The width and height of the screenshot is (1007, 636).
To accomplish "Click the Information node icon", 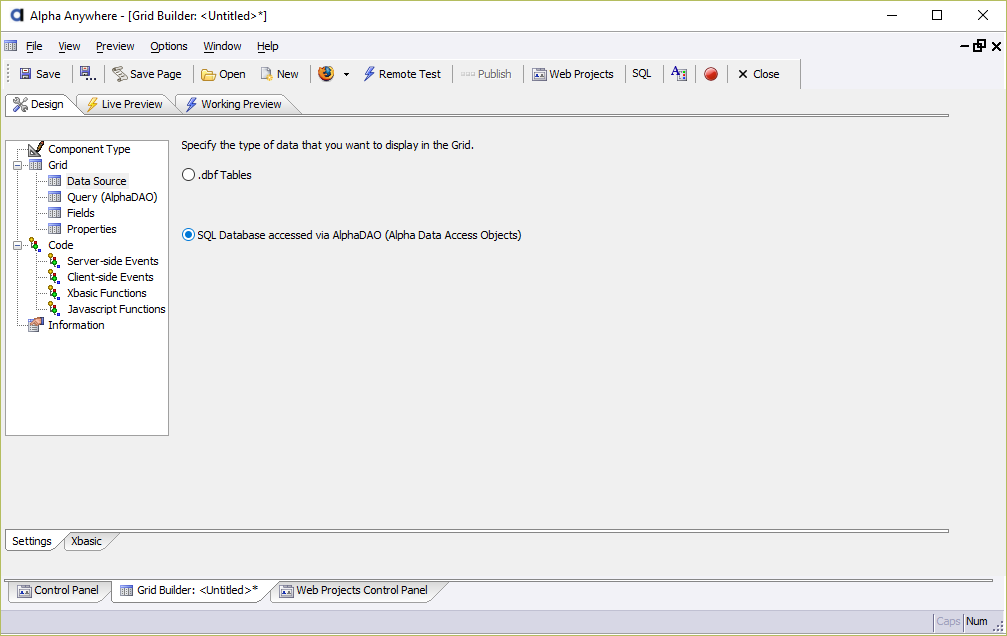I will pyautogui.click(x=36, y=325).
